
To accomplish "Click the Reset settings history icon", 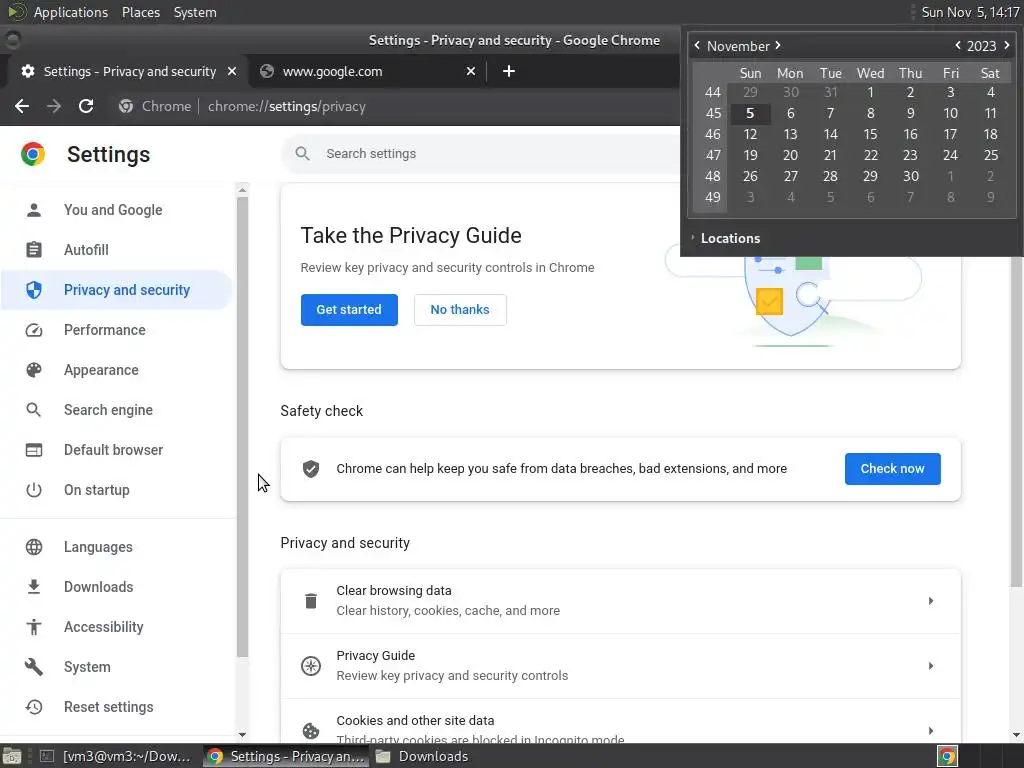I will pos(34,707).
